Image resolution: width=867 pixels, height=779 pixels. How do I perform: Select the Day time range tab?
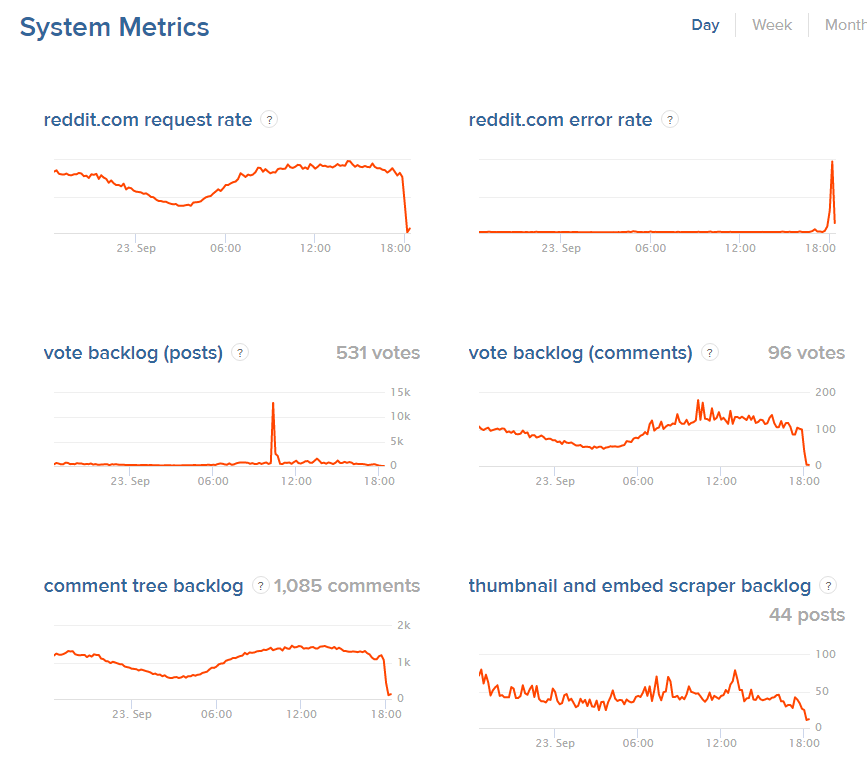[x=705, y=25]
